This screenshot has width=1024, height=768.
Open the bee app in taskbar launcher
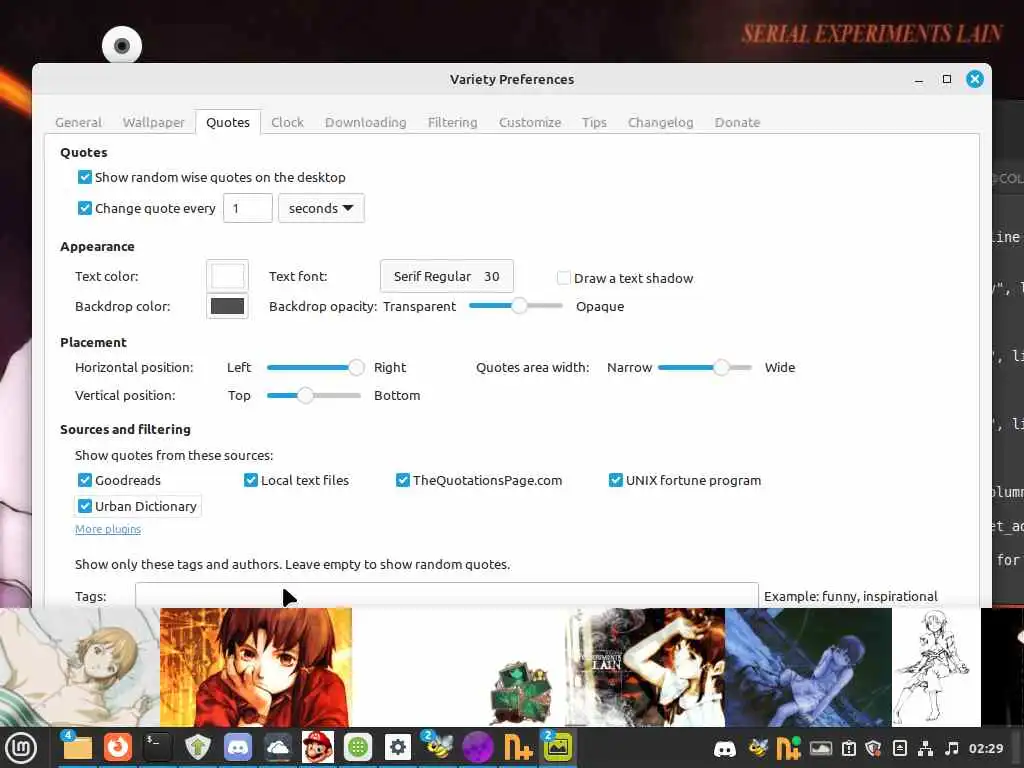(438, 747)
